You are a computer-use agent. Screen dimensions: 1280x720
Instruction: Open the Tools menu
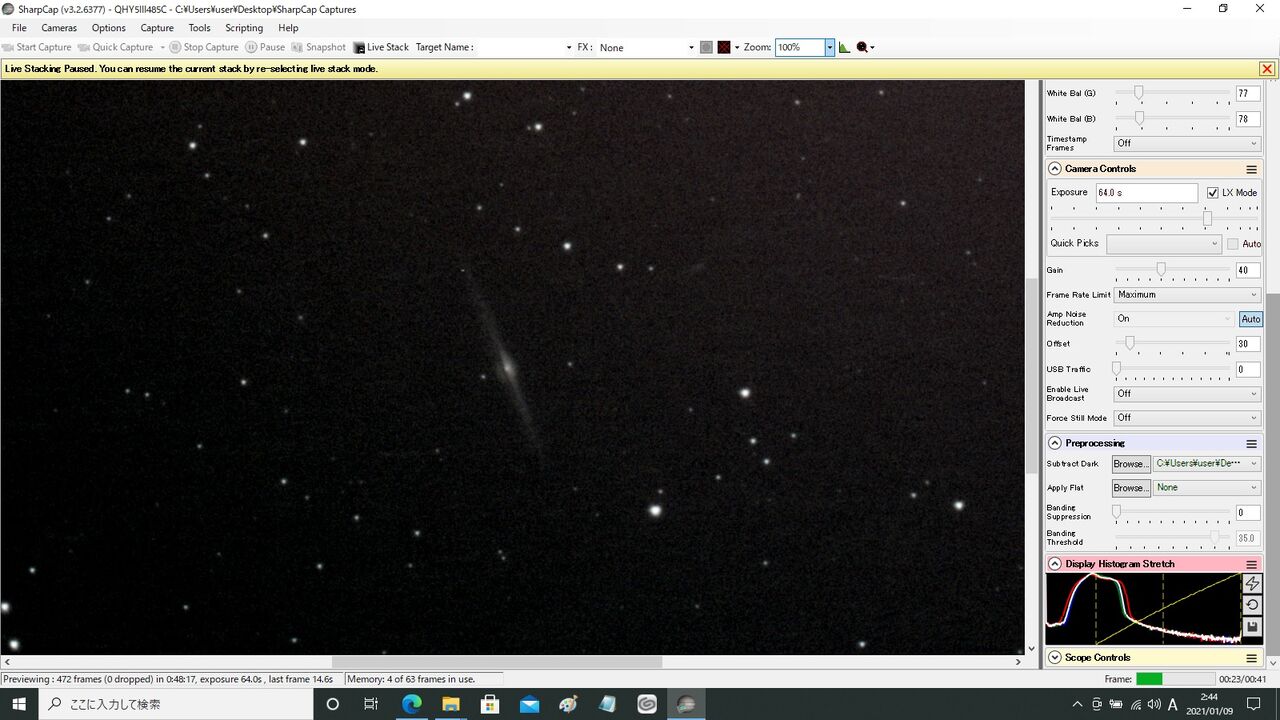pyautogui.click(x=200, y=28)
